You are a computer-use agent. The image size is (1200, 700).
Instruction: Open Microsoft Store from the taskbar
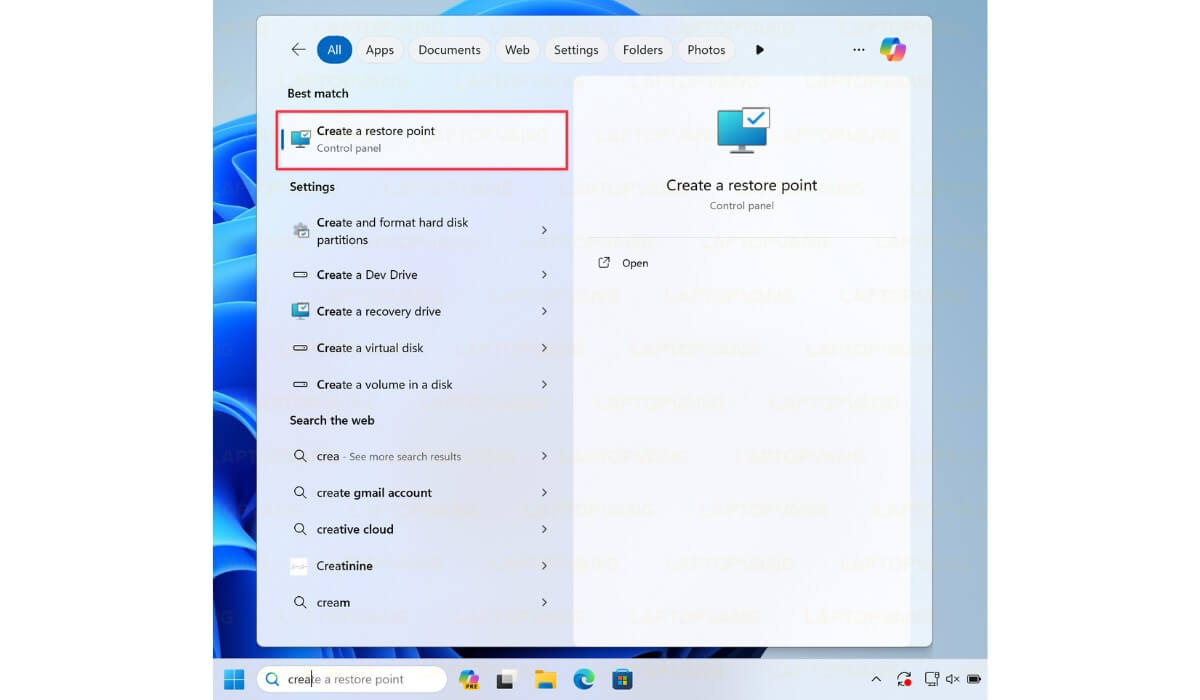(622, 680)
